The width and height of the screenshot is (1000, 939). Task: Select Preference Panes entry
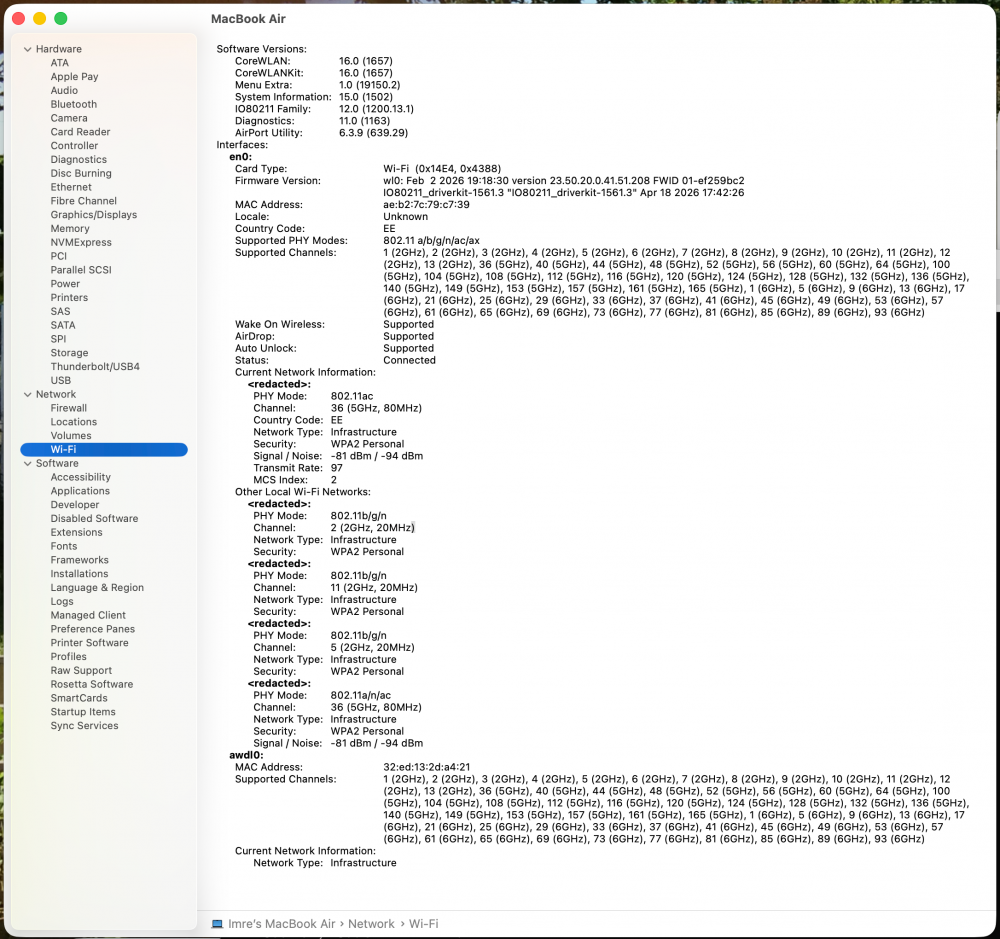click(x=92, y=629)
